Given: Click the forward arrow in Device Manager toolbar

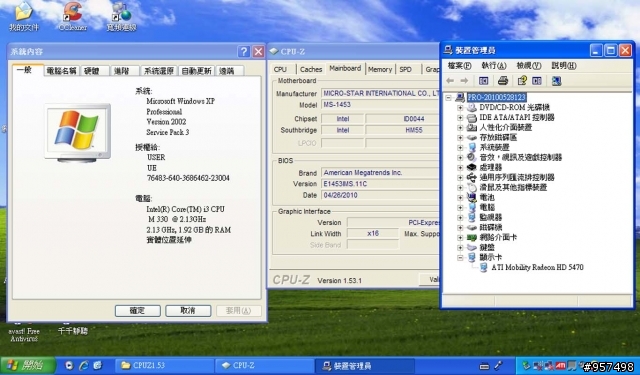Looking at the screenshot, I should [x=464, y=81].
